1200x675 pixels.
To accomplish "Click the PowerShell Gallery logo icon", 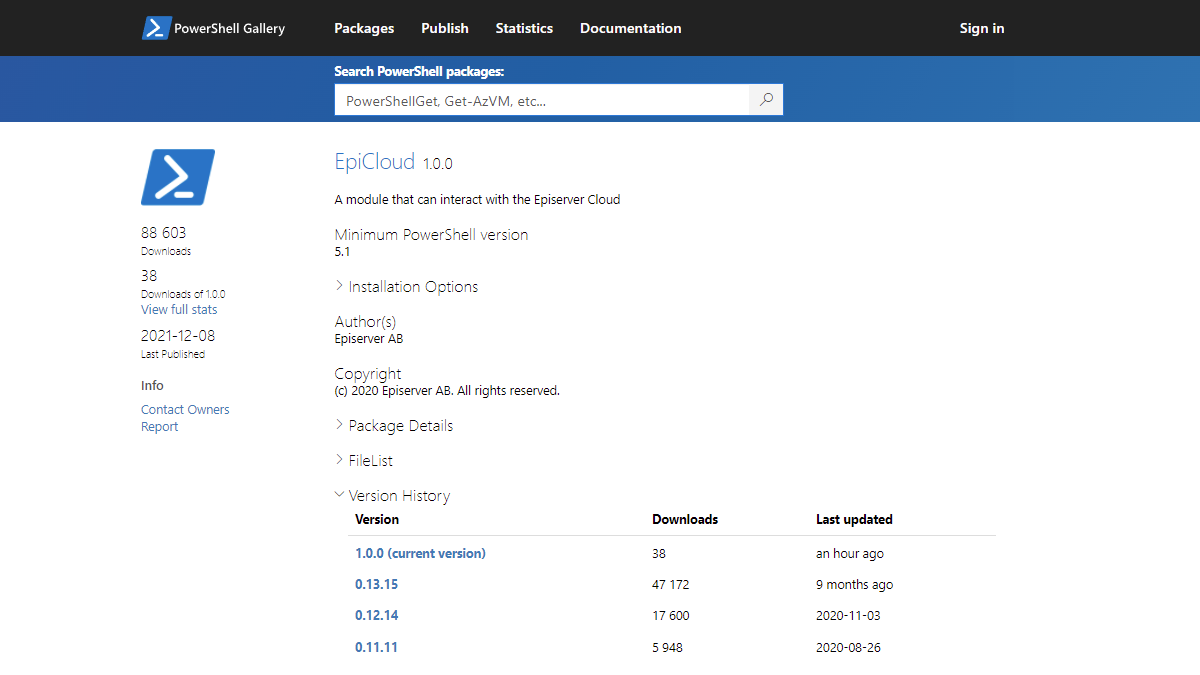I will tap(156, 28).
